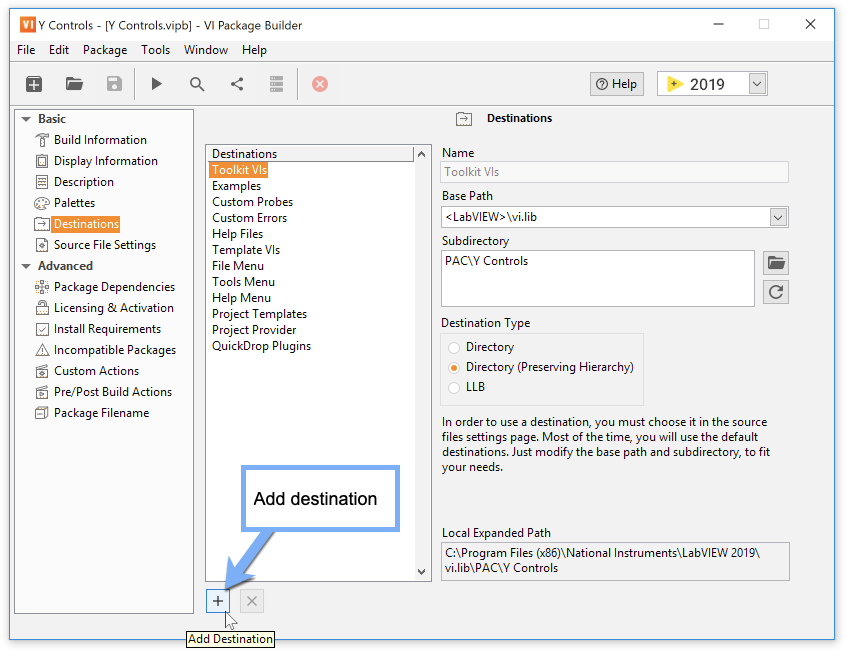Click the Share toolbar icon
The image size is (846, 651).
[x=237, y=84]
